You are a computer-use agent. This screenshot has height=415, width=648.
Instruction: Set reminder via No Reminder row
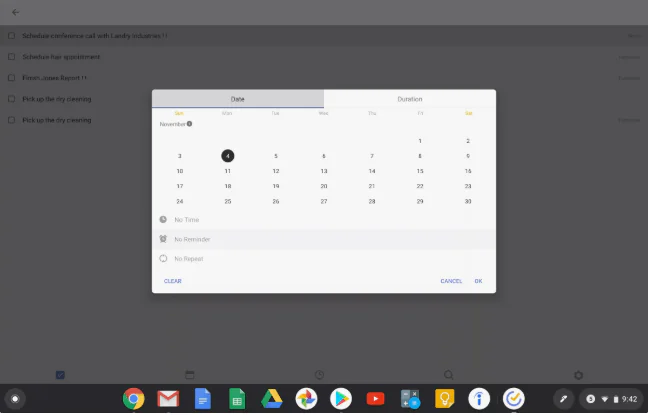324,239
